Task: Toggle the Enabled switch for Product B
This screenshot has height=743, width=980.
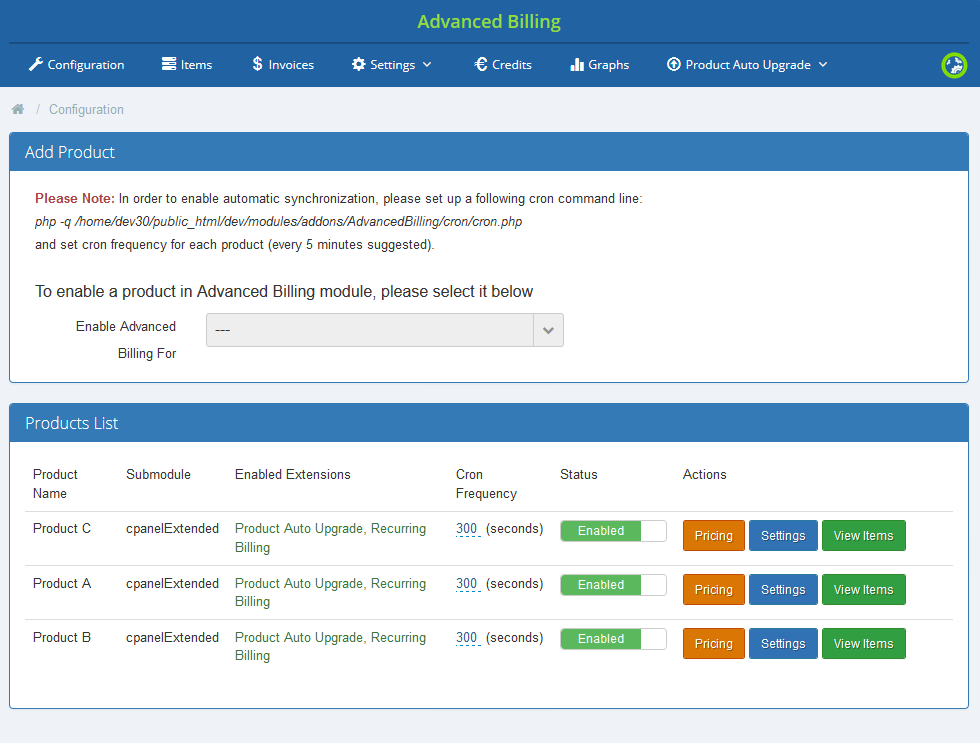Action: (x=613, y=639)
